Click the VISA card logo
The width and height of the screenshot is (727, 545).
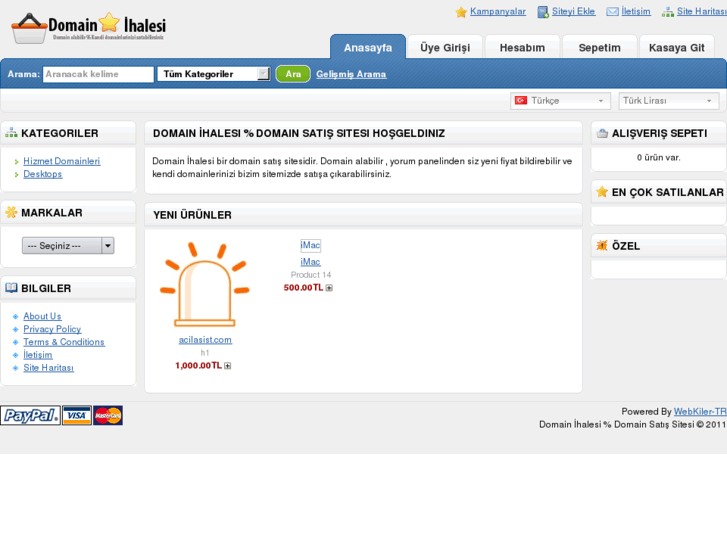tap(77, 415)
